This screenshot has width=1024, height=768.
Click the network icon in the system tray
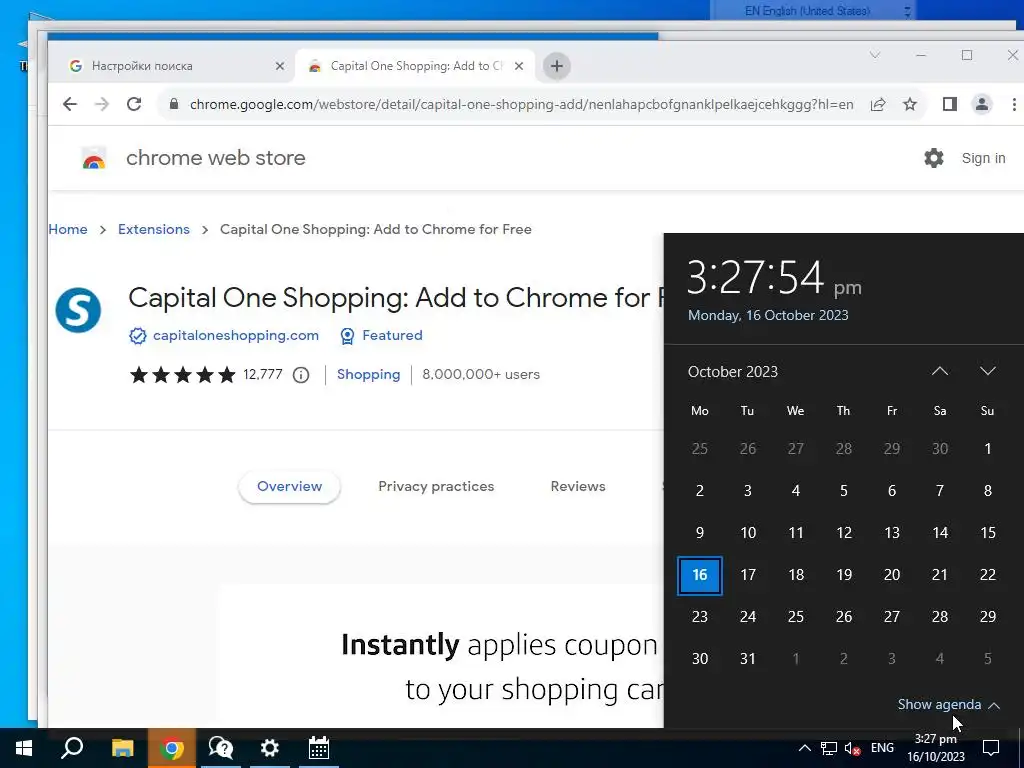coord(829,748)
